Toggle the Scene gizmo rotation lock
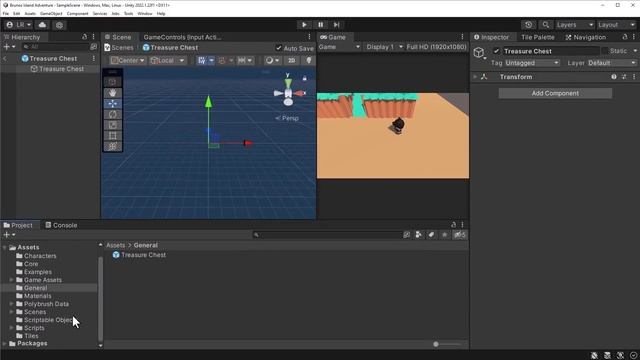 [x=304, y=78]
